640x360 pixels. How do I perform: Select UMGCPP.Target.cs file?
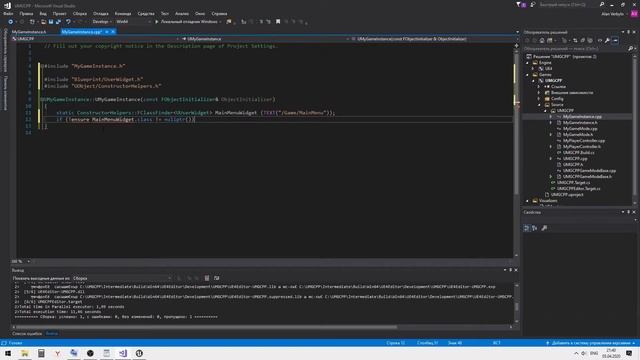[573, 182]
